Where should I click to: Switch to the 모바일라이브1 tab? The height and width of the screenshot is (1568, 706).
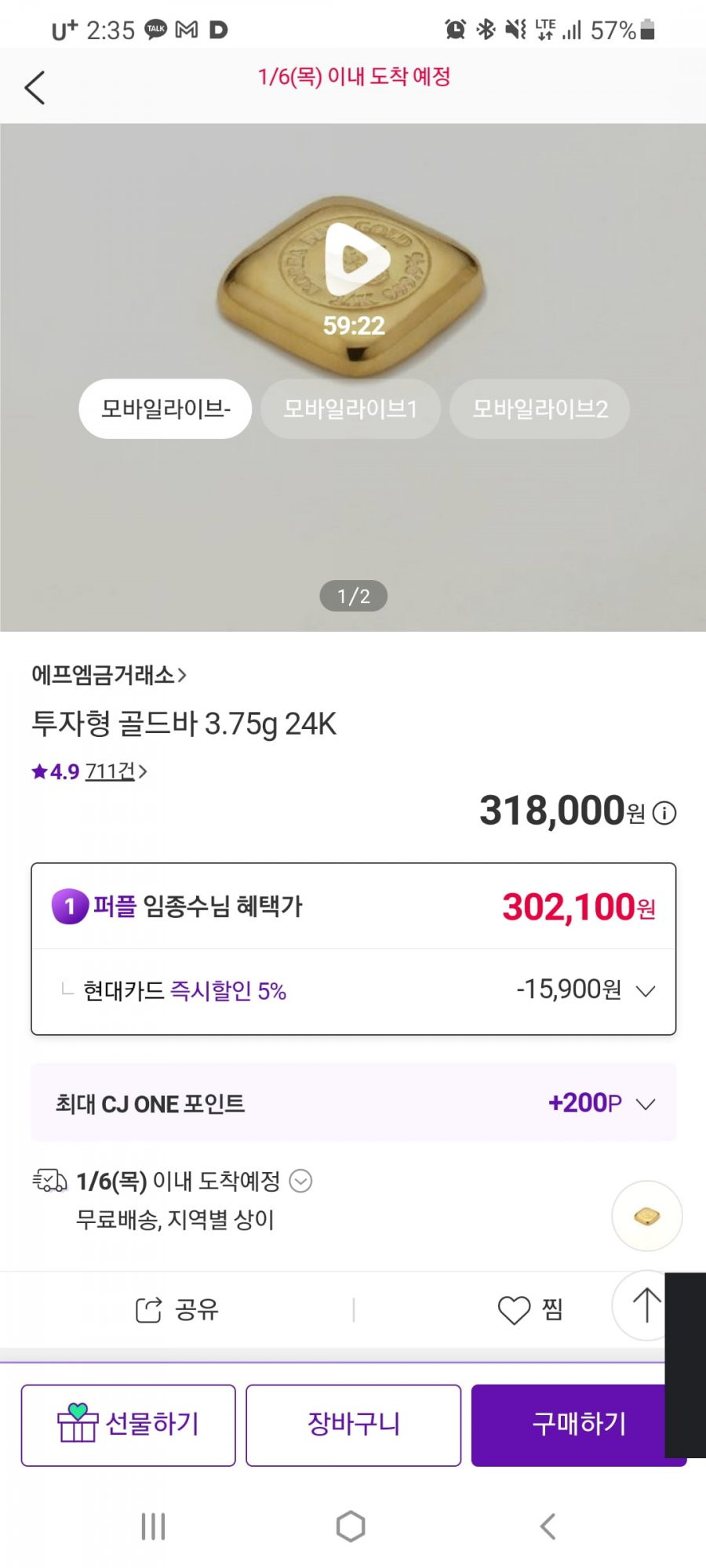tap(350, 408)
